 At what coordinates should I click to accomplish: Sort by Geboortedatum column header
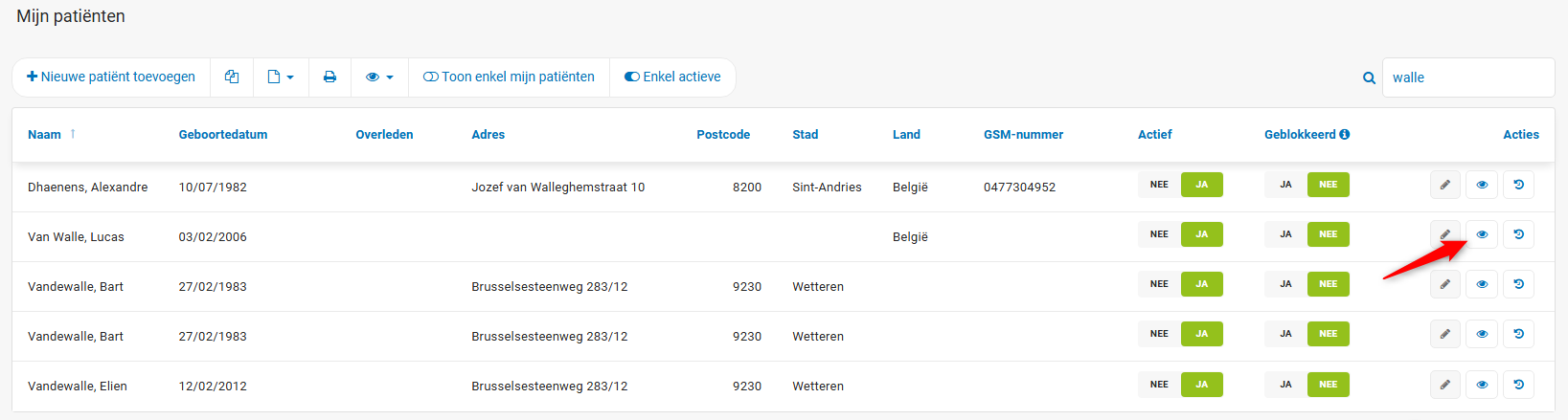pos(223,135)
